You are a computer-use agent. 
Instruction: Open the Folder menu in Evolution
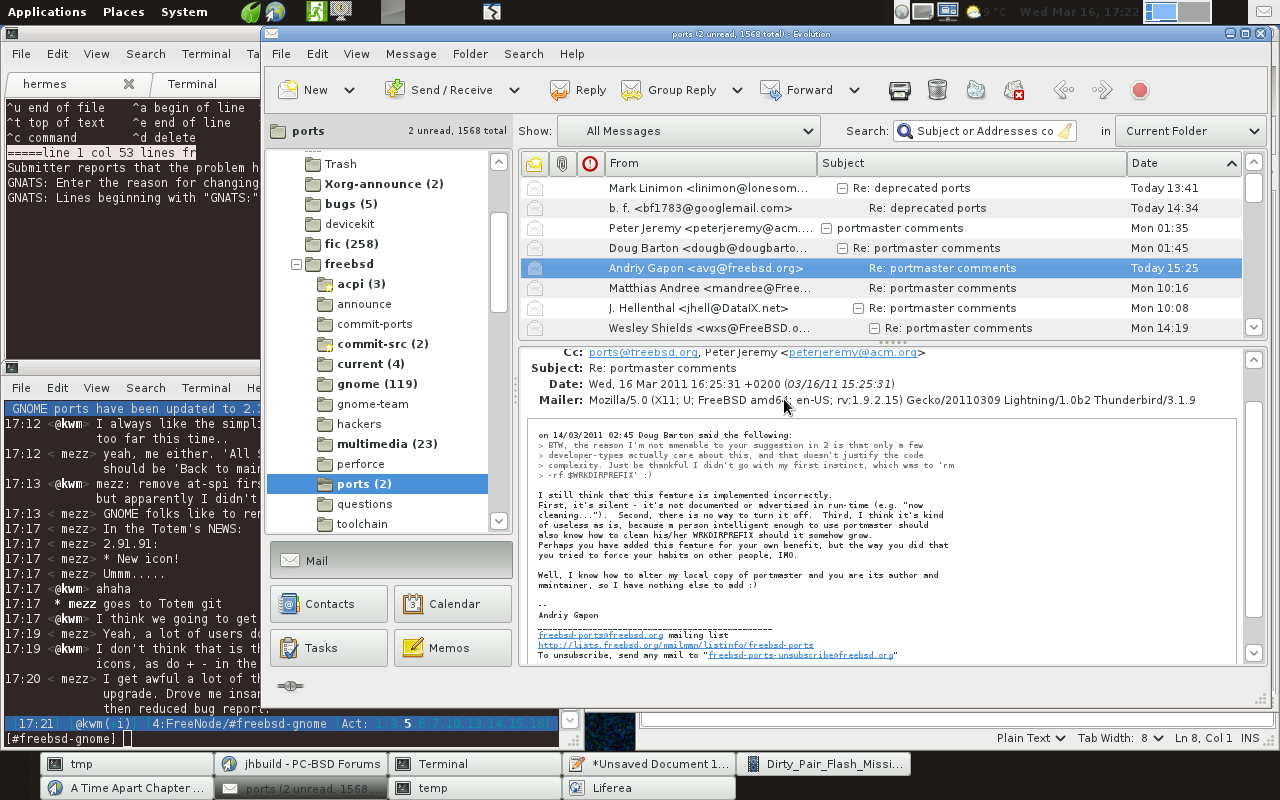tap(470, 54)
